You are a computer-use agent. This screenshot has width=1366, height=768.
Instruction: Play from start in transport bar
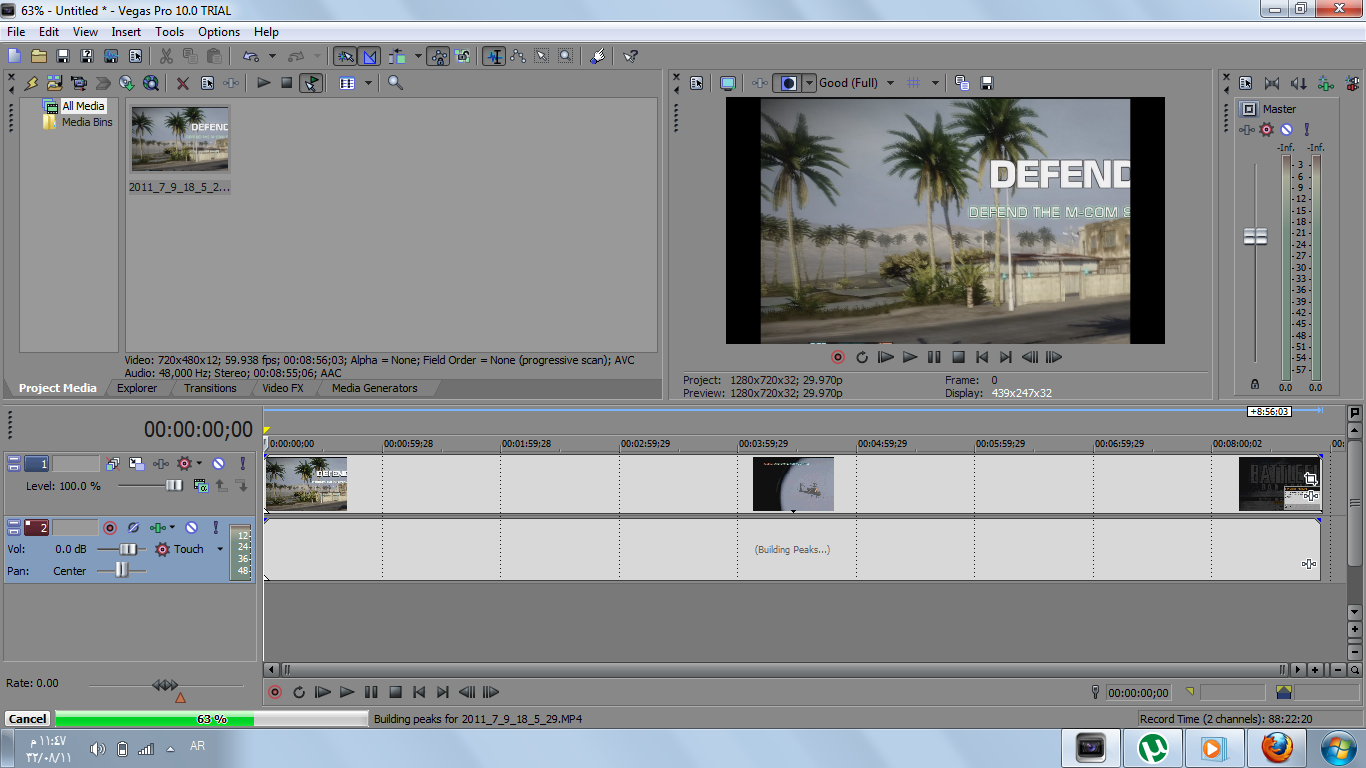click(x=323, y=692)
